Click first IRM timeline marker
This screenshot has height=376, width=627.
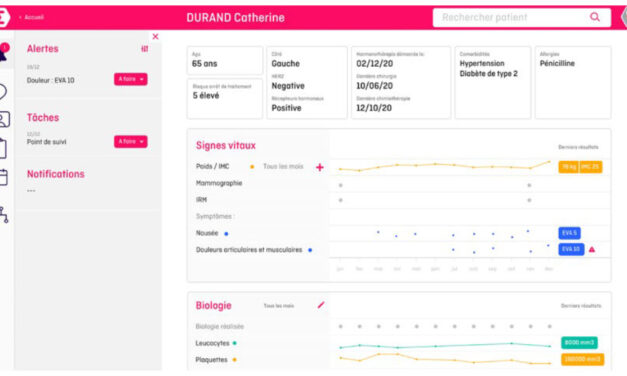point(341,200)
